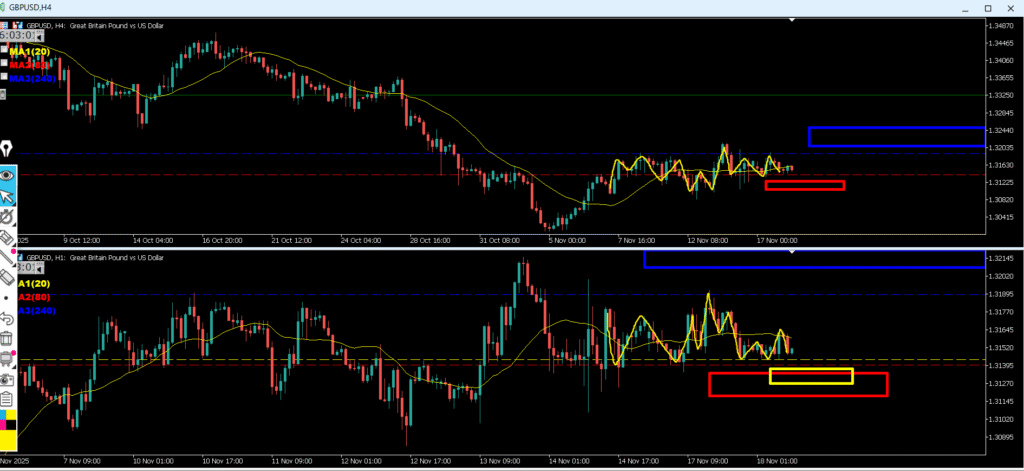Toggle the MA1(20) checkbox
Viewport: 1024px width, 471px height.
tap(4, 50)
